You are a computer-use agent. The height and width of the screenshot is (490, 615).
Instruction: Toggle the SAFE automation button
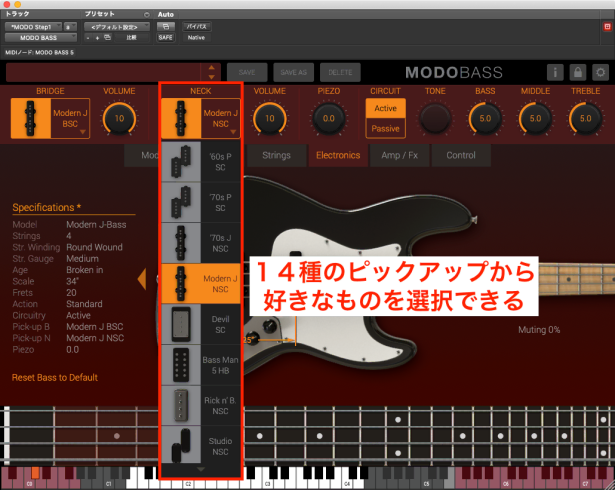(x=166, y=38)
